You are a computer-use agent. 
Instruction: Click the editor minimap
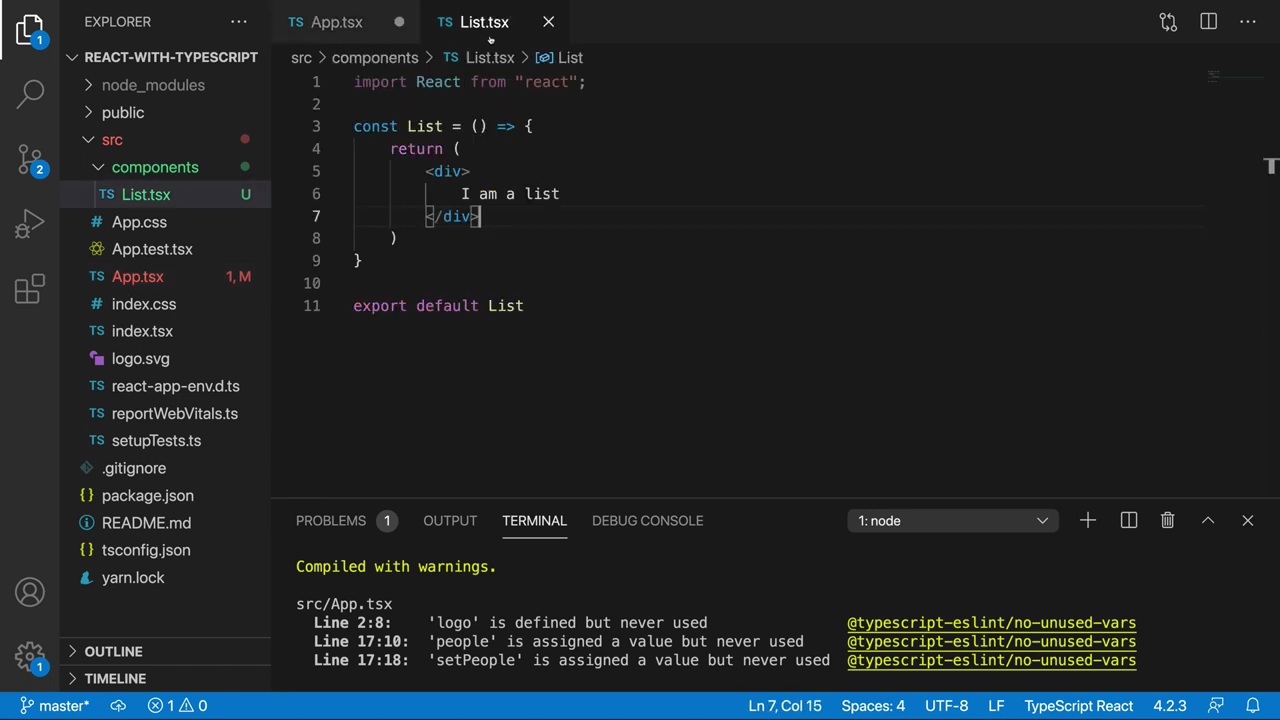tap(1234, 76)
